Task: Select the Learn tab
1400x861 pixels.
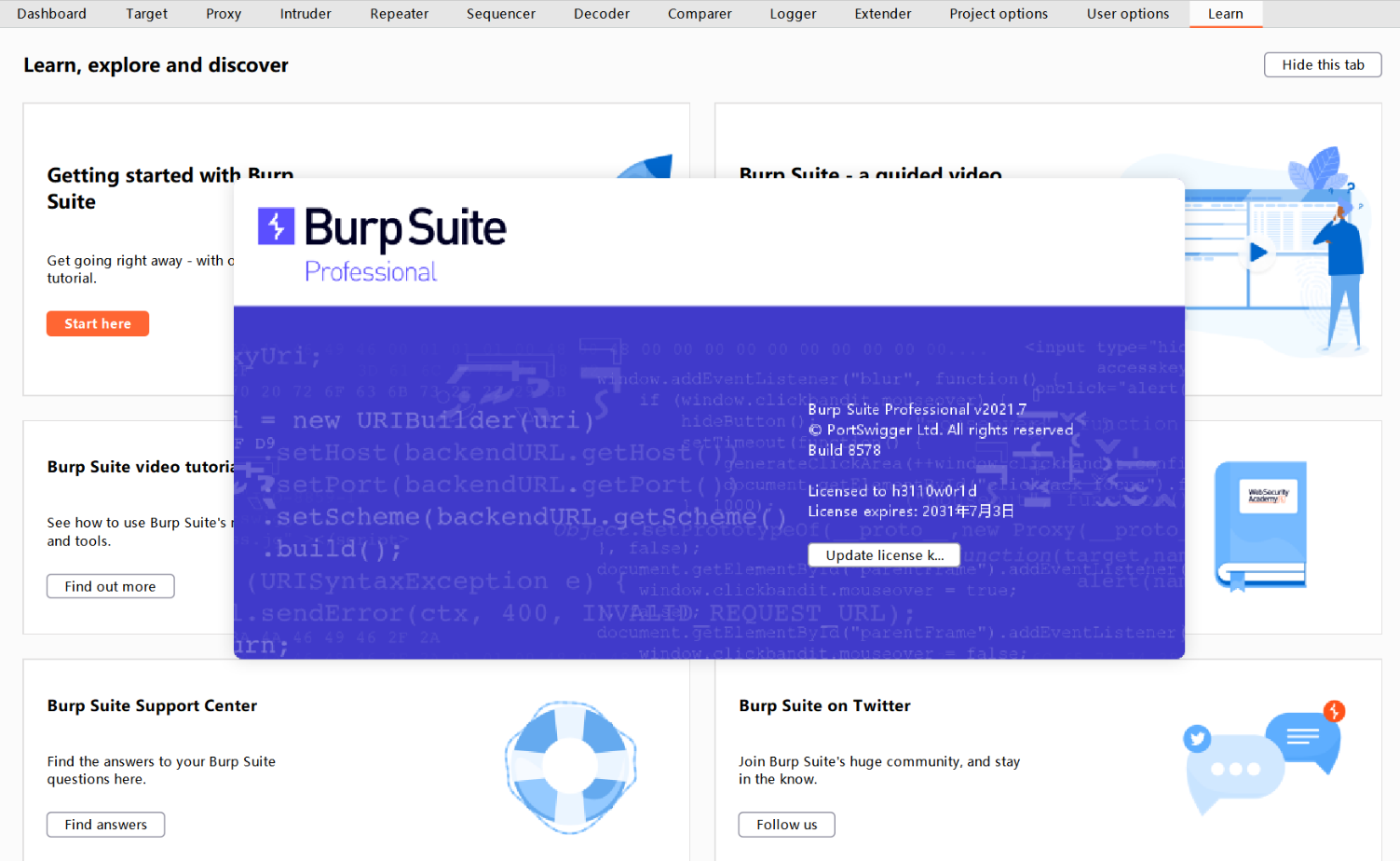Action: [1225, 14]
